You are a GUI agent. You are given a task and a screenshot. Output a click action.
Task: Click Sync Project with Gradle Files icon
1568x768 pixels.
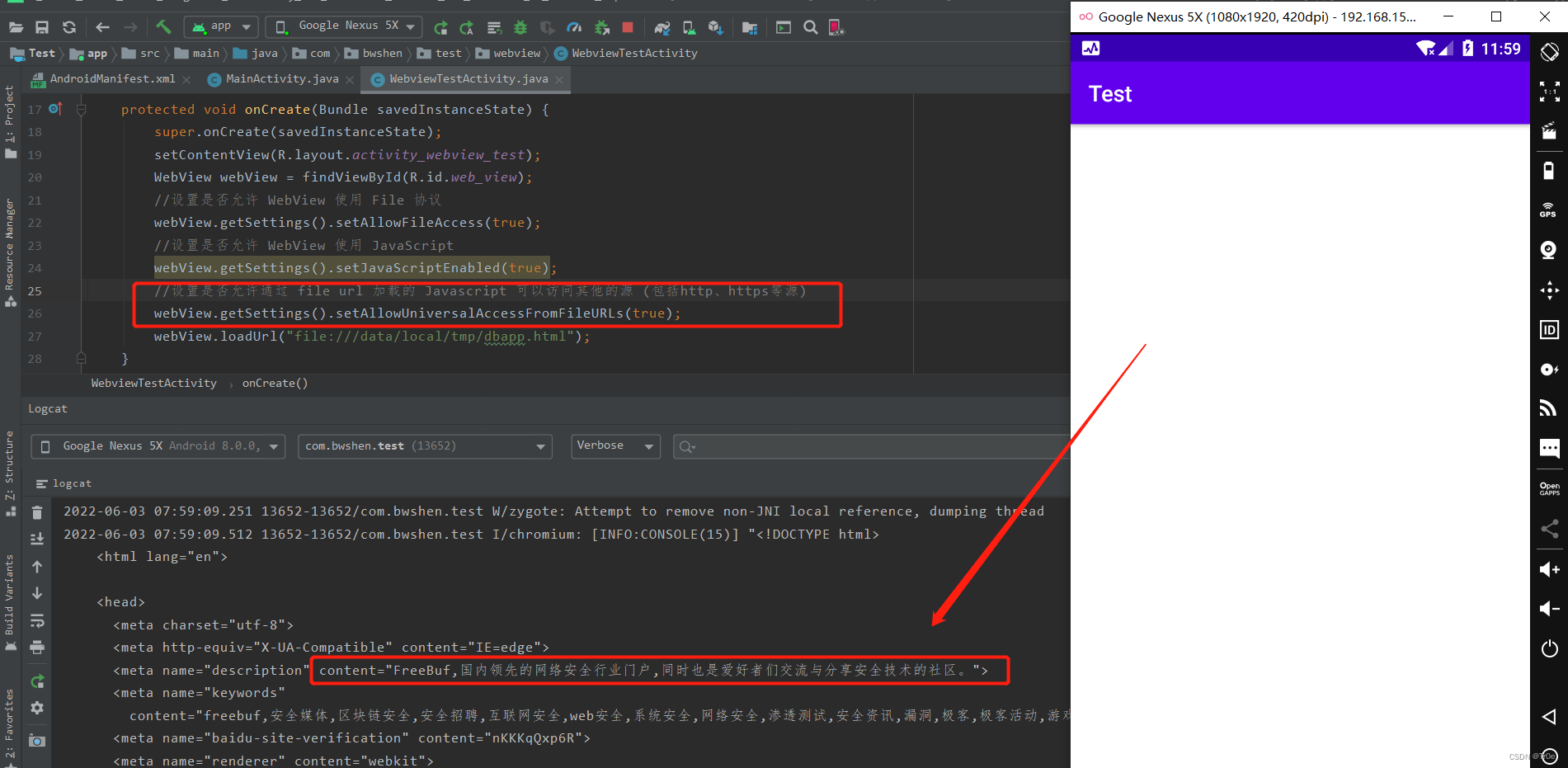(x=662, y=28)
